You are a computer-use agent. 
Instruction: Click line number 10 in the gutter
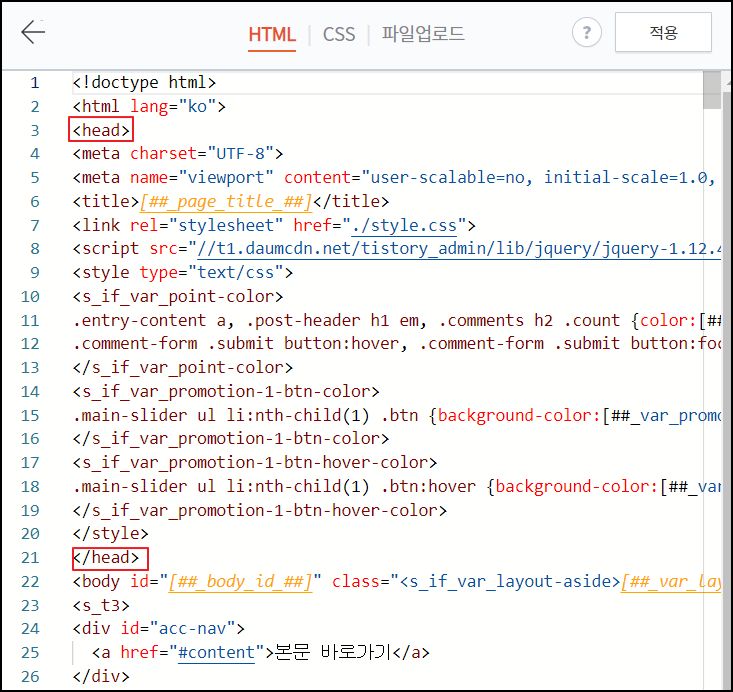(30, 296)
